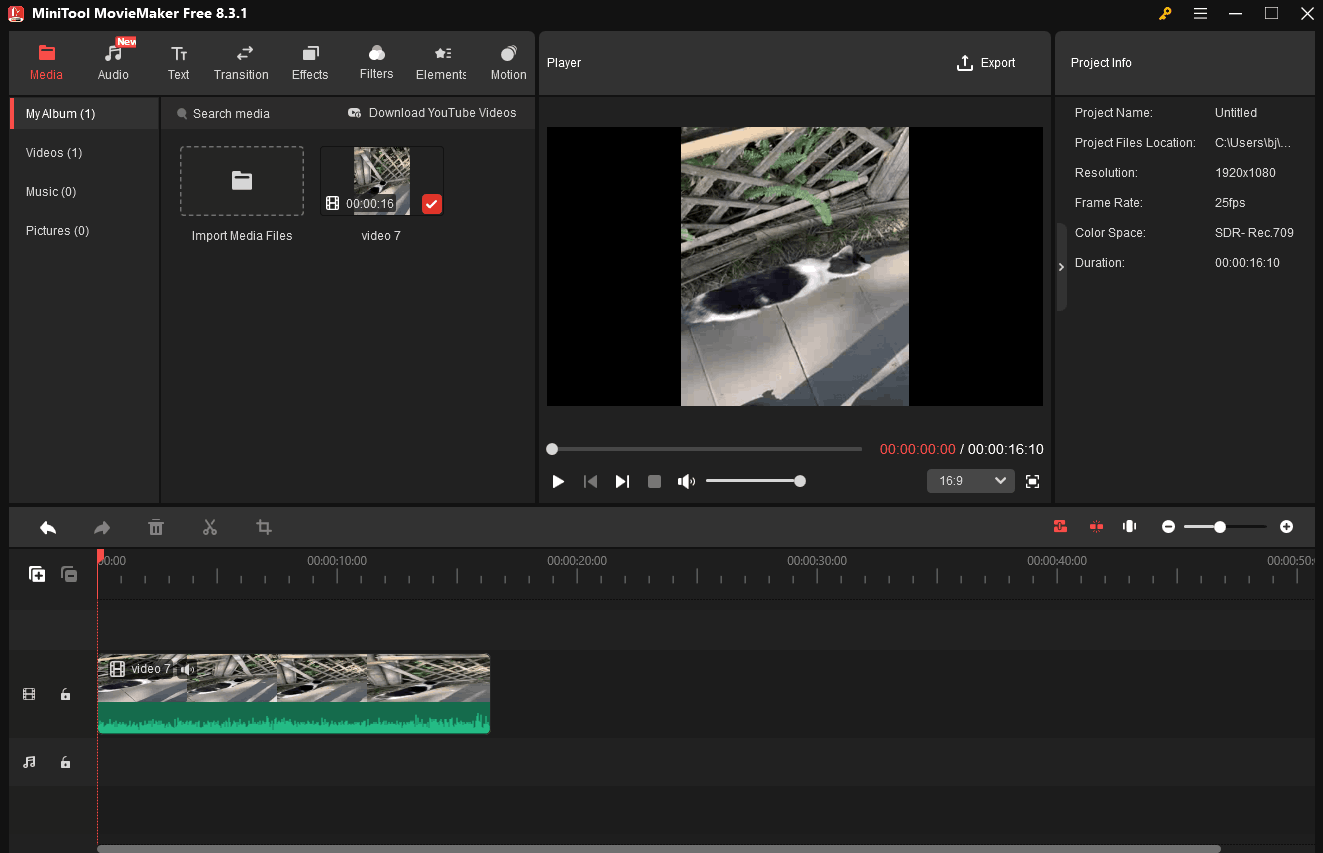Play the video preview

558,481
